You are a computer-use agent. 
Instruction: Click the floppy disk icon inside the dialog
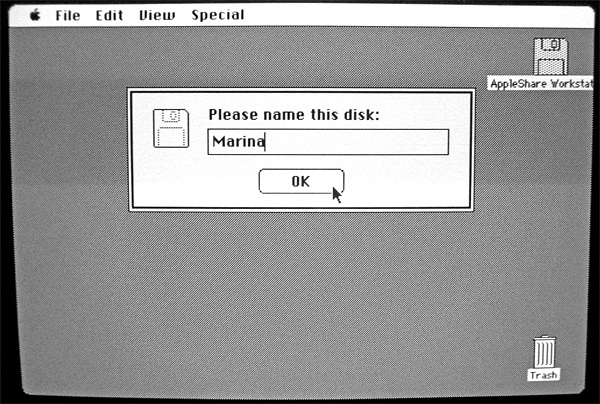point(171,128)
